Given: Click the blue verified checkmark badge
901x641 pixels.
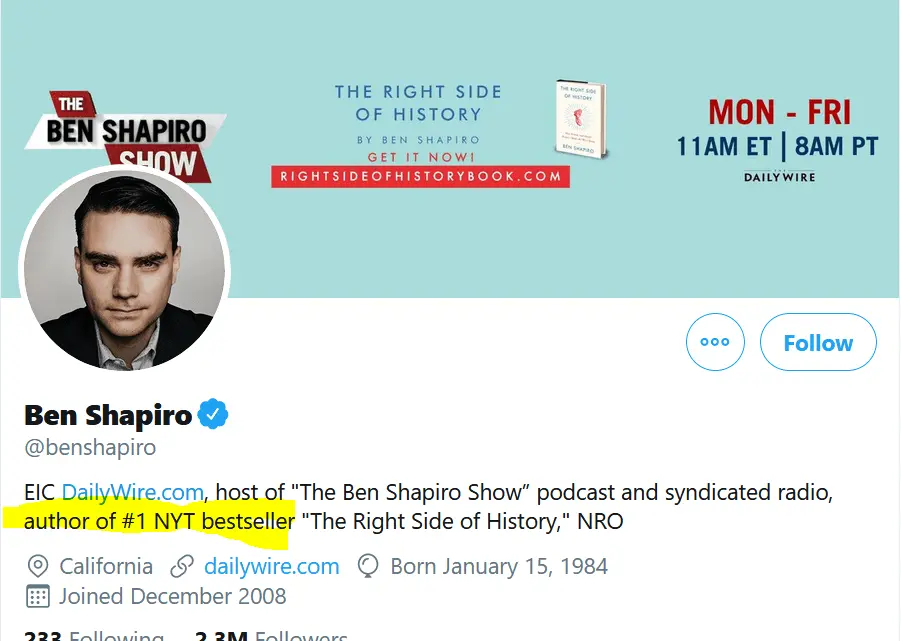Looking at the screenshot, I should coord(213,414).
